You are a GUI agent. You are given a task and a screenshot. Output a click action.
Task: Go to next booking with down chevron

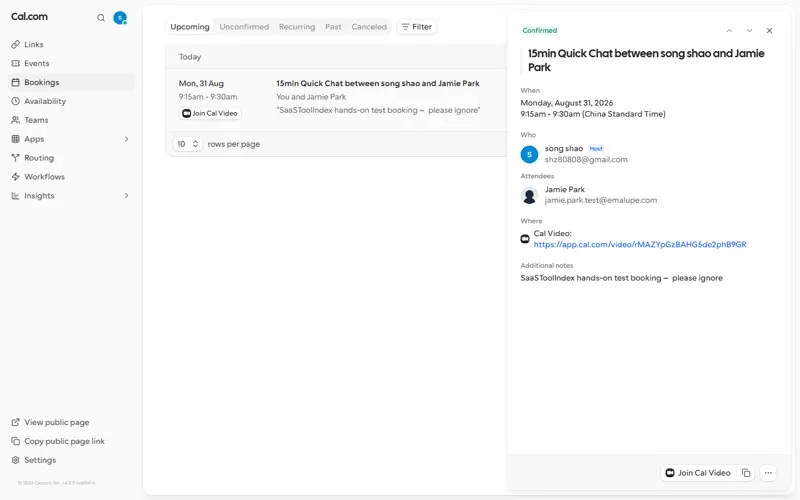tap(749, 31)
